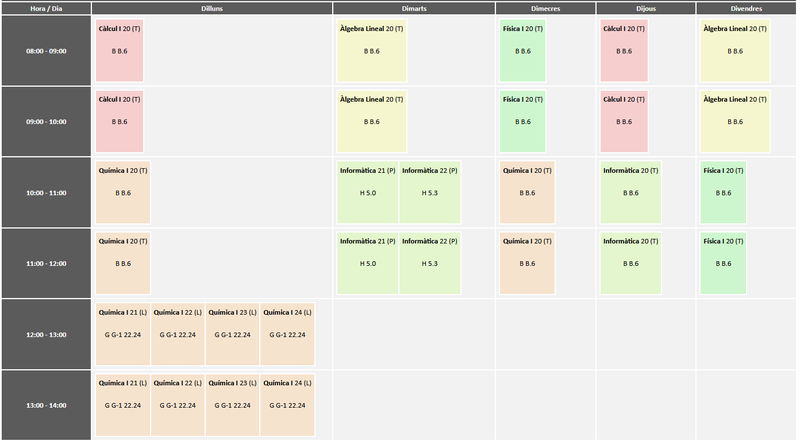This screenshot has height=441, width=800.
Task: Select Química I 24 (L) lab at 13:00
Action: click(x=287, y=404)
